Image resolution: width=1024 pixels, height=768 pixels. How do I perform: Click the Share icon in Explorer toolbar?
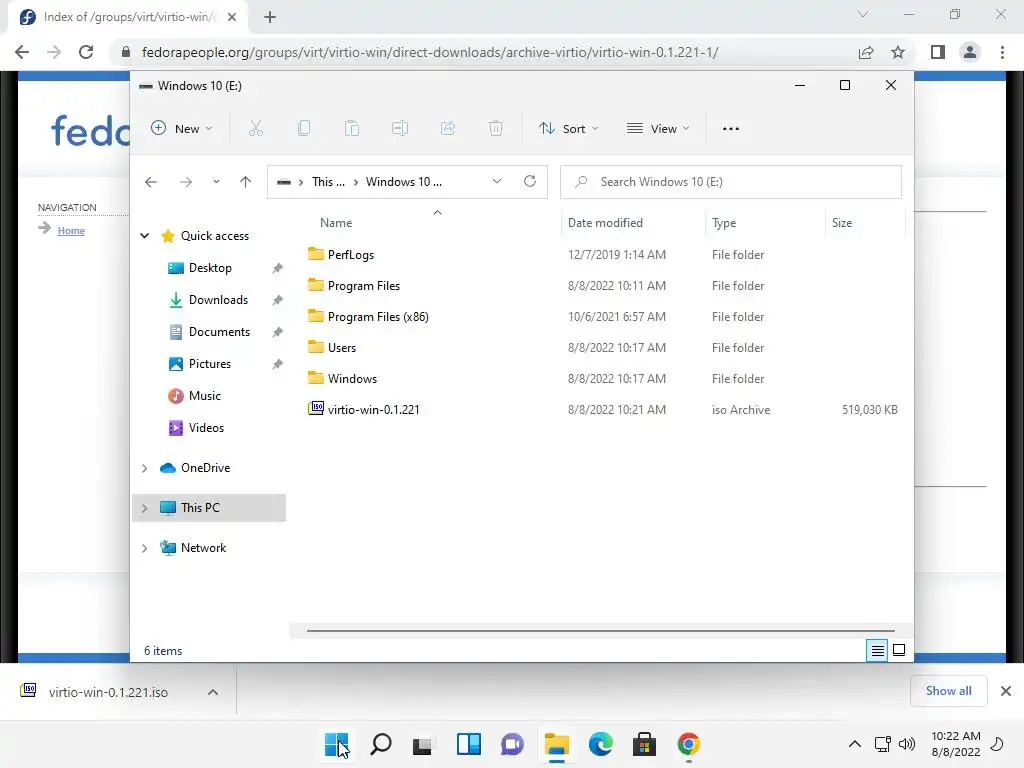(x=448, y=129)
